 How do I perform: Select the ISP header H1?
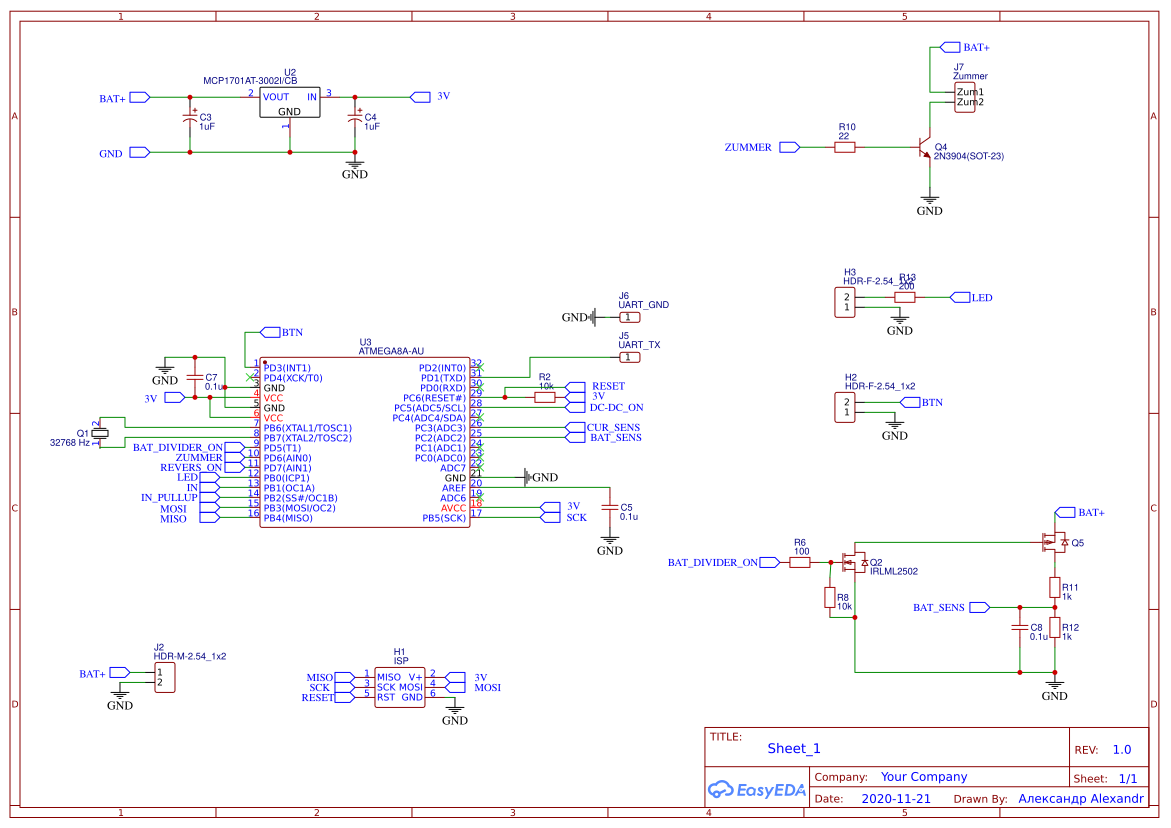[399, 686]
